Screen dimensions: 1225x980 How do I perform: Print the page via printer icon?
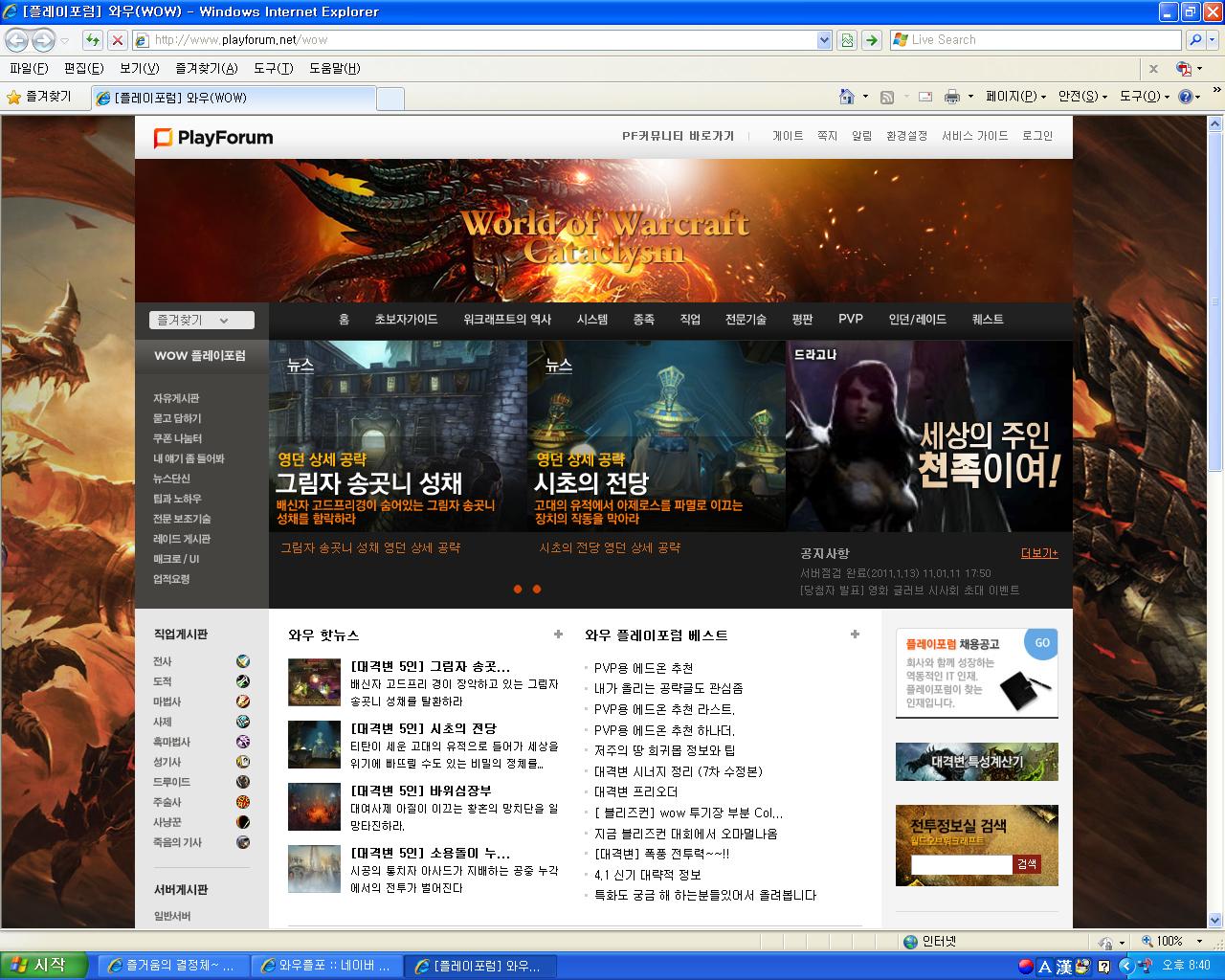(x=952, y=97)
